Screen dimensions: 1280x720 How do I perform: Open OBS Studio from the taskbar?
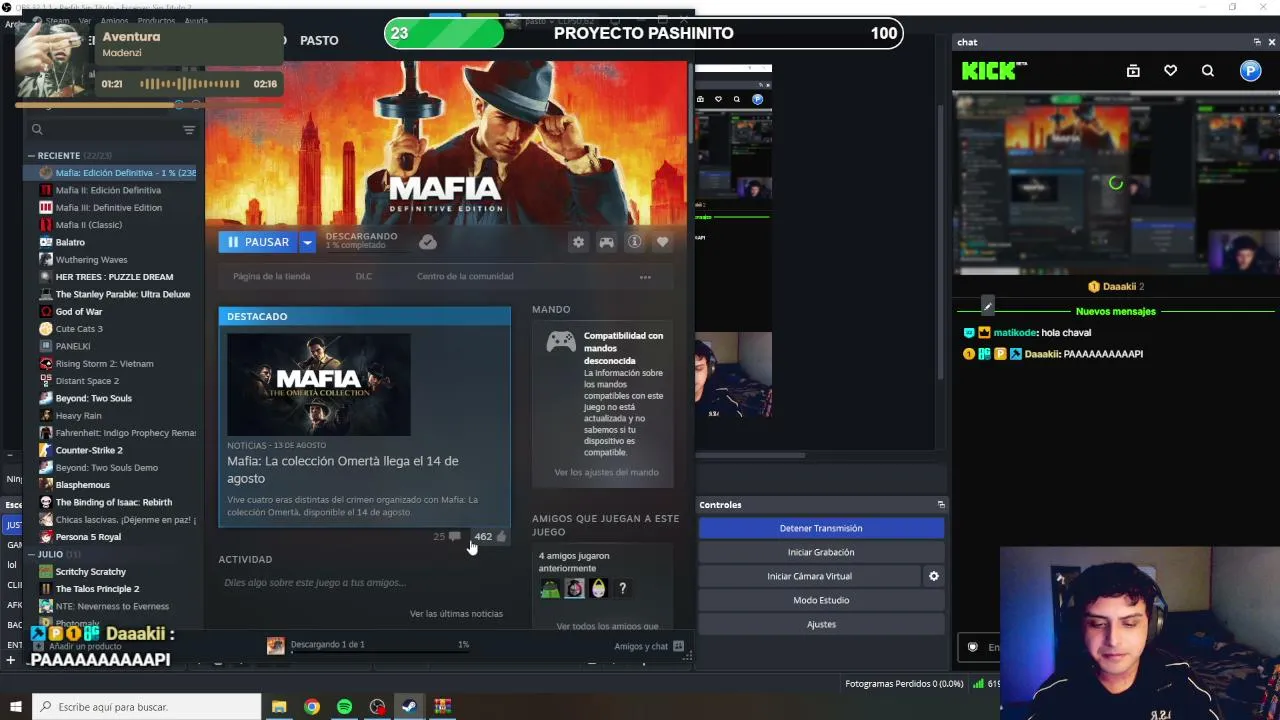pos(377,707)
